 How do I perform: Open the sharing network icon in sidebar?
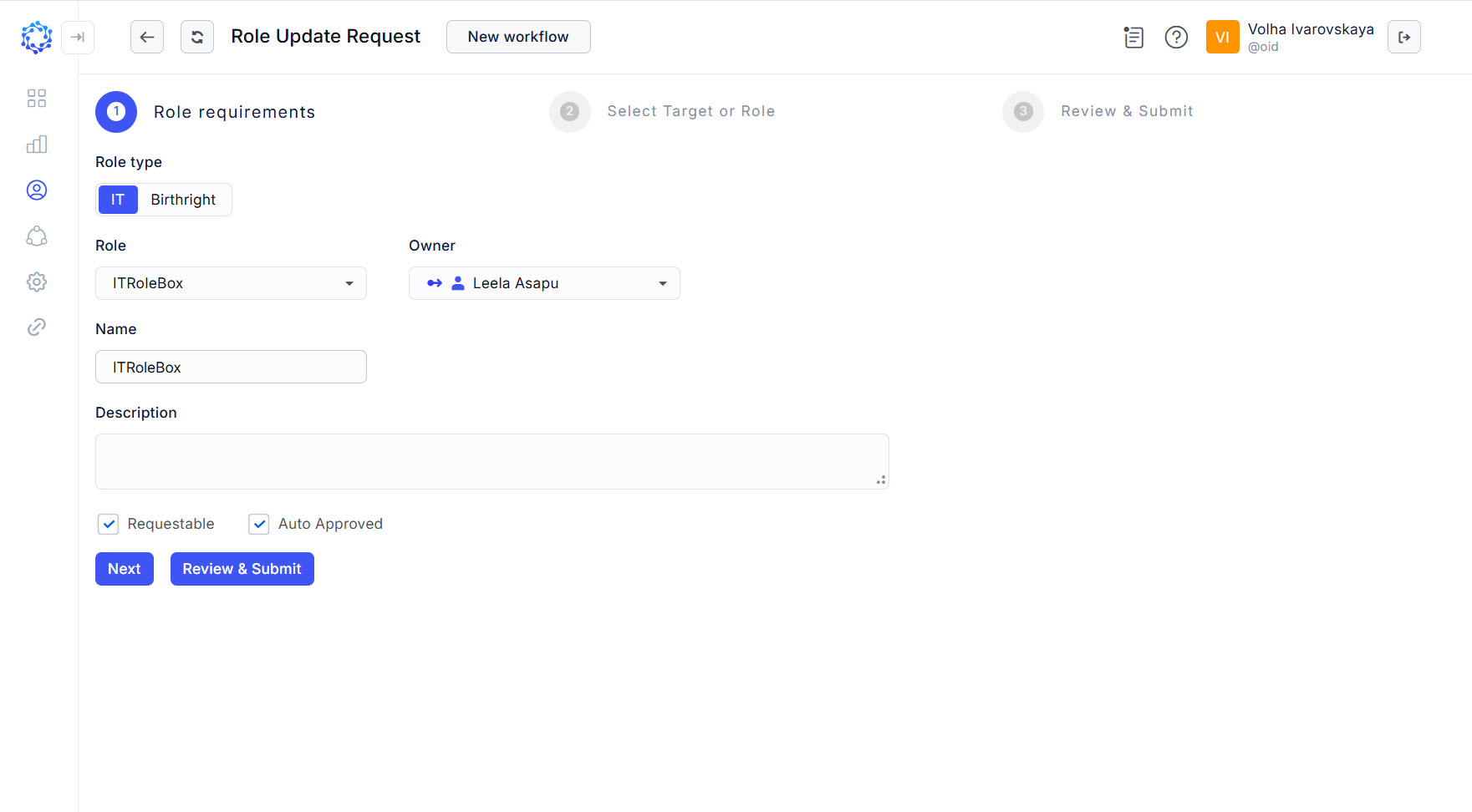tap(36, 236)
